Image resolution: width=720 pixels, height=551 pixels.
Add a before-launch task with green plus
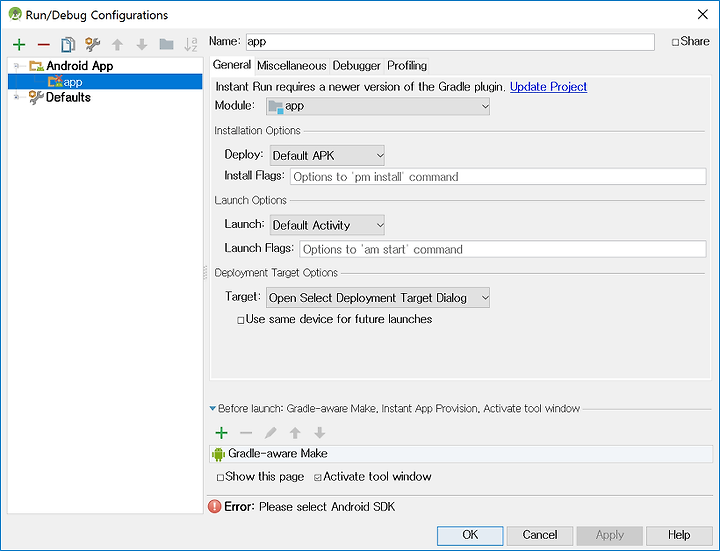coord(221,433)
